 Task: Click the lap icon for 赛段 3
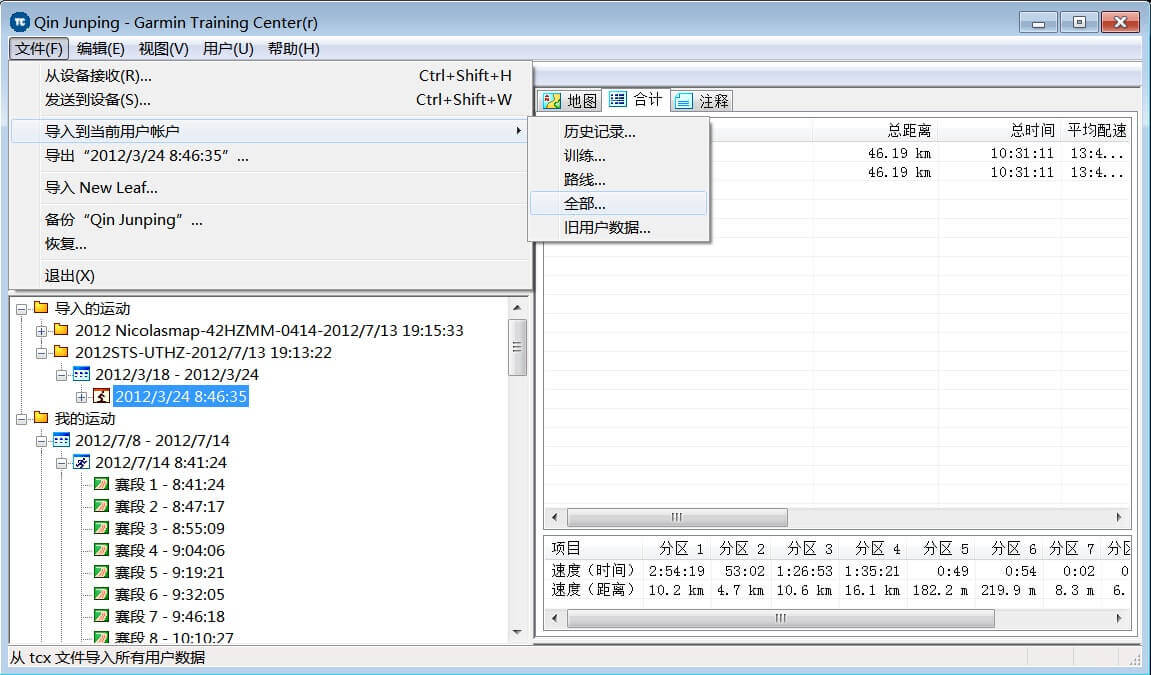(101, 528)
